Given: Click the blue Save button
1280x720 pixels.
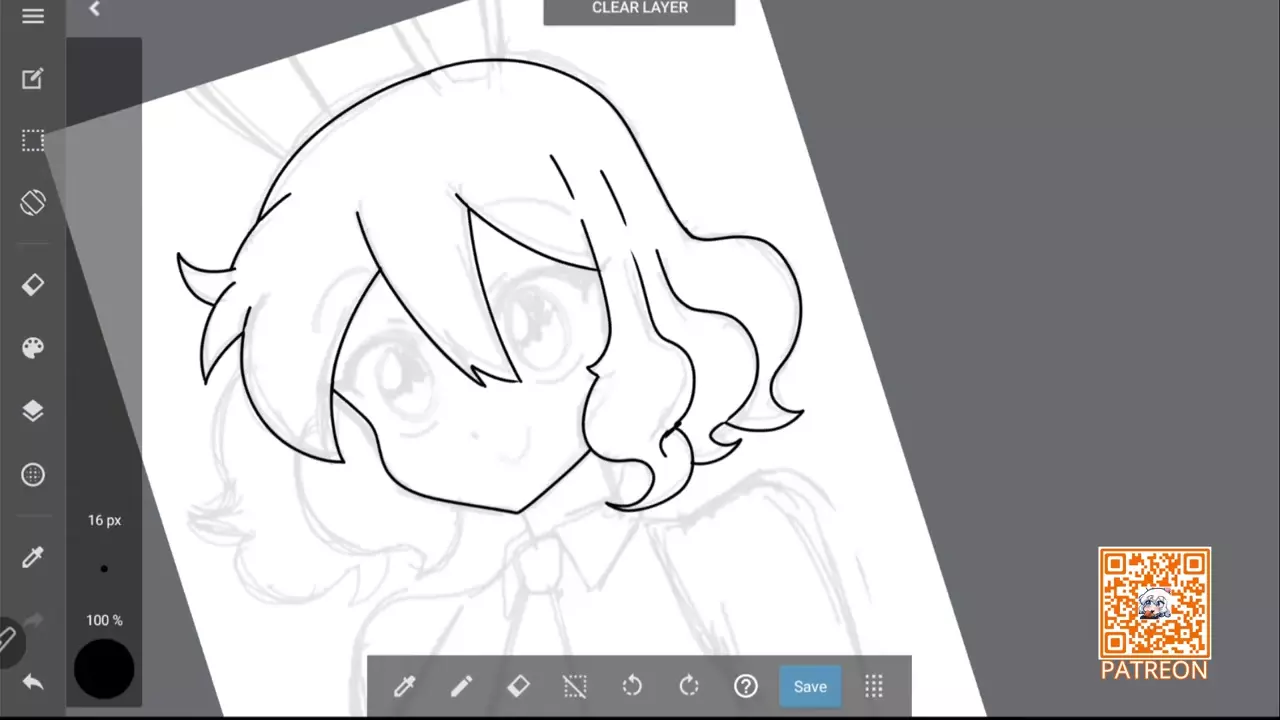Looking at the screenshot, I should pos(810,686).
